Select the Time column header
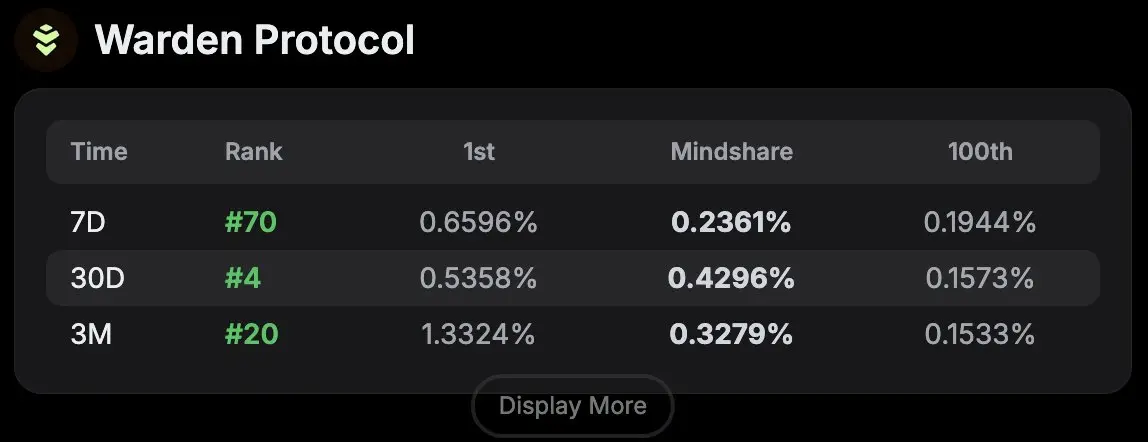Screen dimensions: 1148x442 pyautogui.click(x=99, y=151)
